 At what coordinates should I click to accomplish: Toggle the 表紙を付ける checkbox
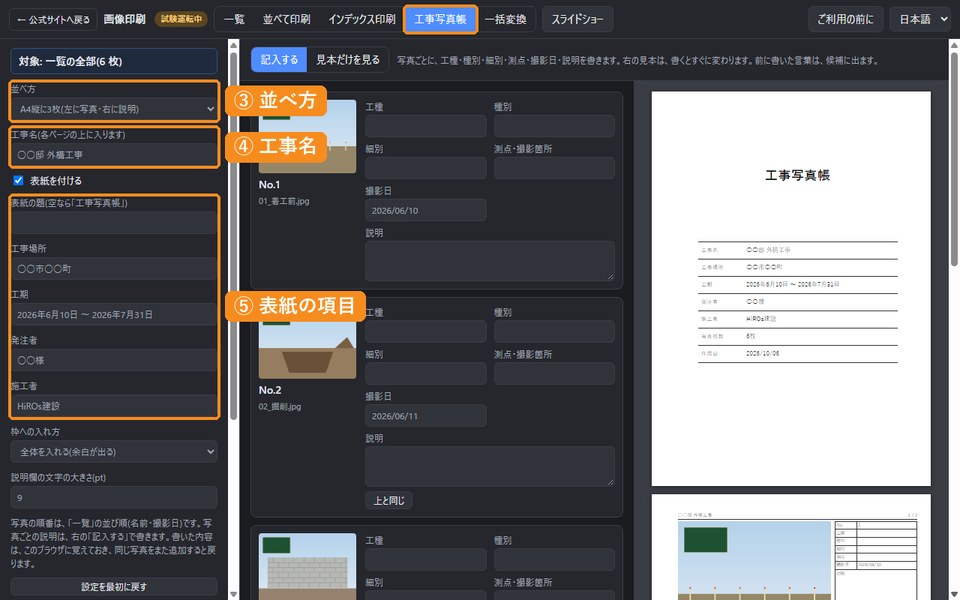click(x=18, y=181)
